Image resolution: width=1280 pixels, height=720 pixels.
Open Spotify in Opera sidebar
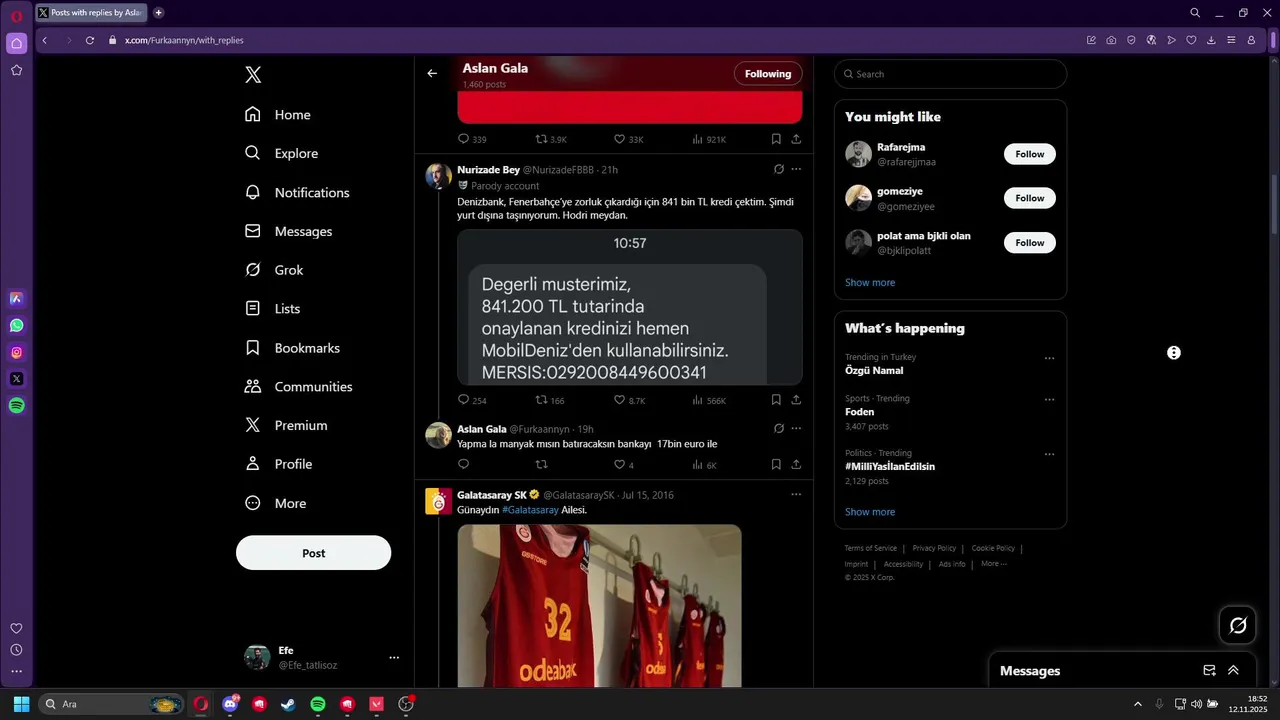coord(16,405)
